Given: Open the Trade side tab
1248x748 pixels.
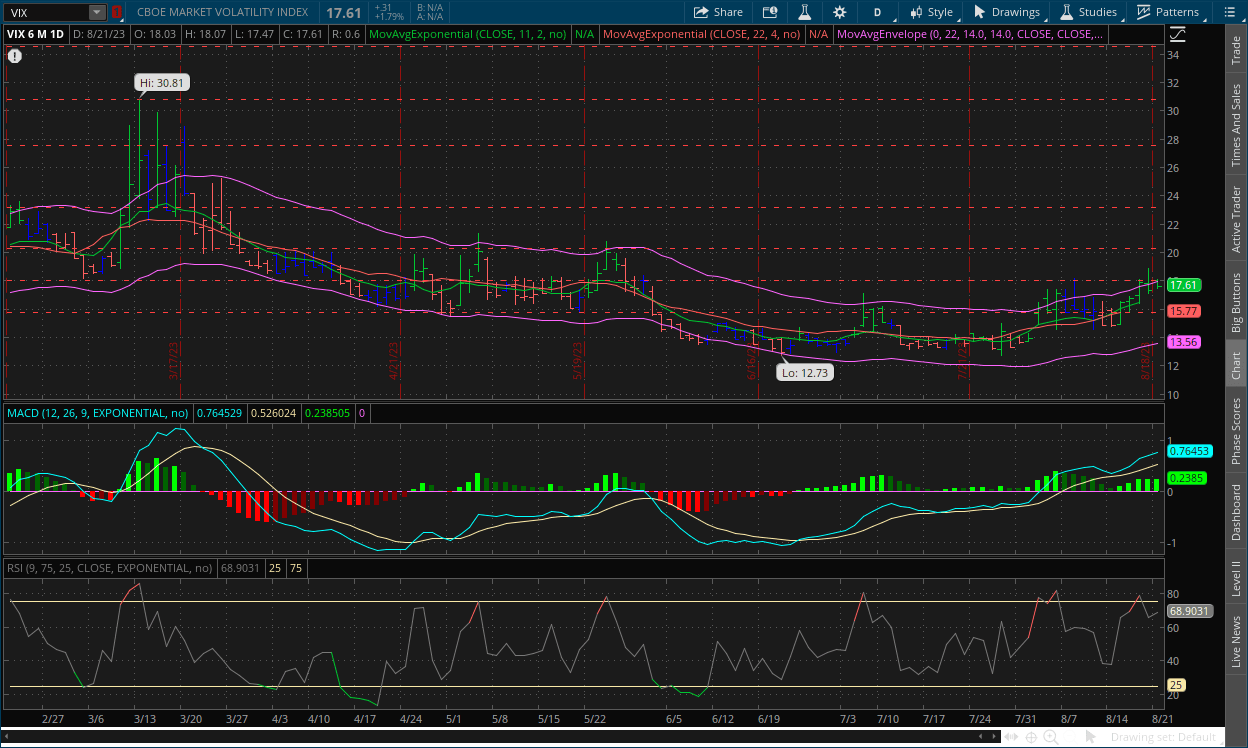Looking at the screenshot, I should (1237, 50).
